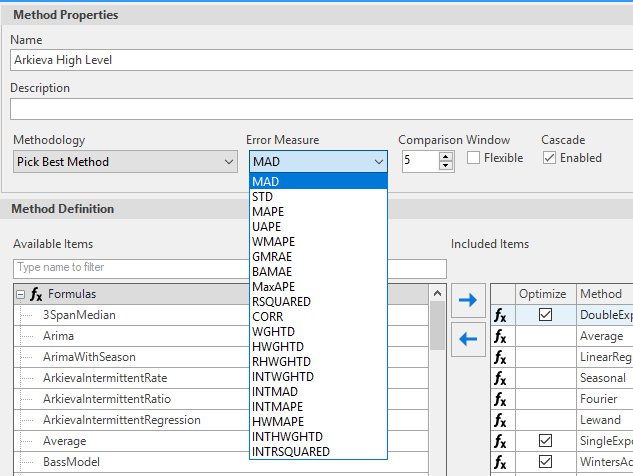Choose CORR from the list

pyautogui.click(x=319, y=317)
